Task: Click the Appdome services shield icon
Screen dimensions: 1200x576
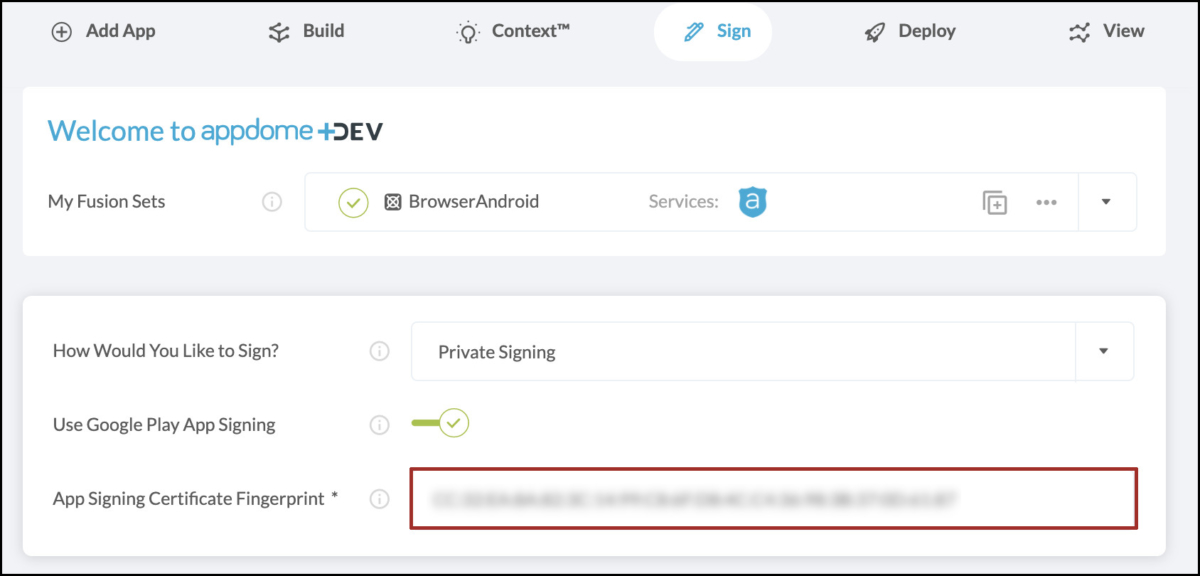Action: pyautogui.click(x=753, y=201)
